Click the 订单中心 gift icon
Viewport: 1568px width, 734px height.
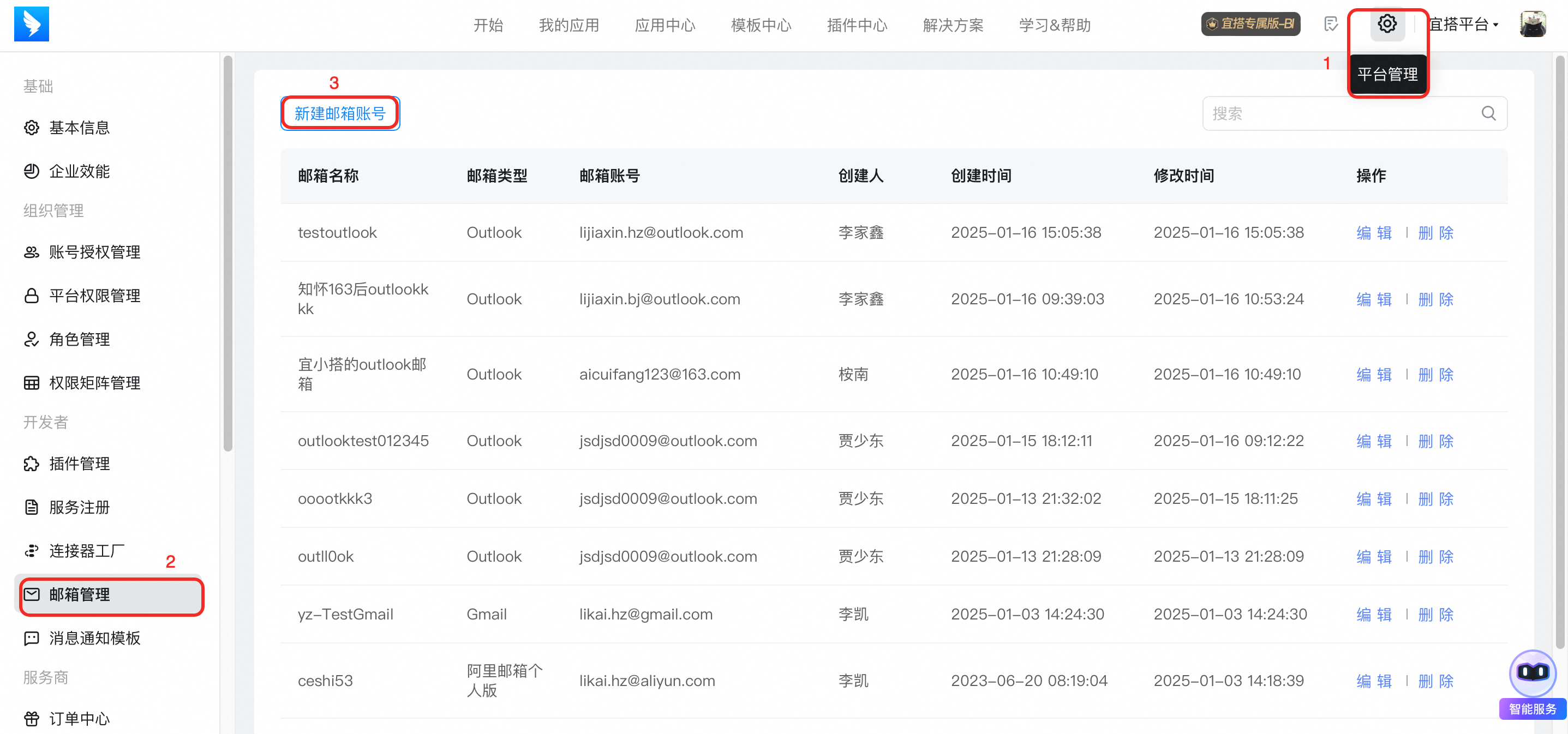pyautogui.click(x=32, y=719)
